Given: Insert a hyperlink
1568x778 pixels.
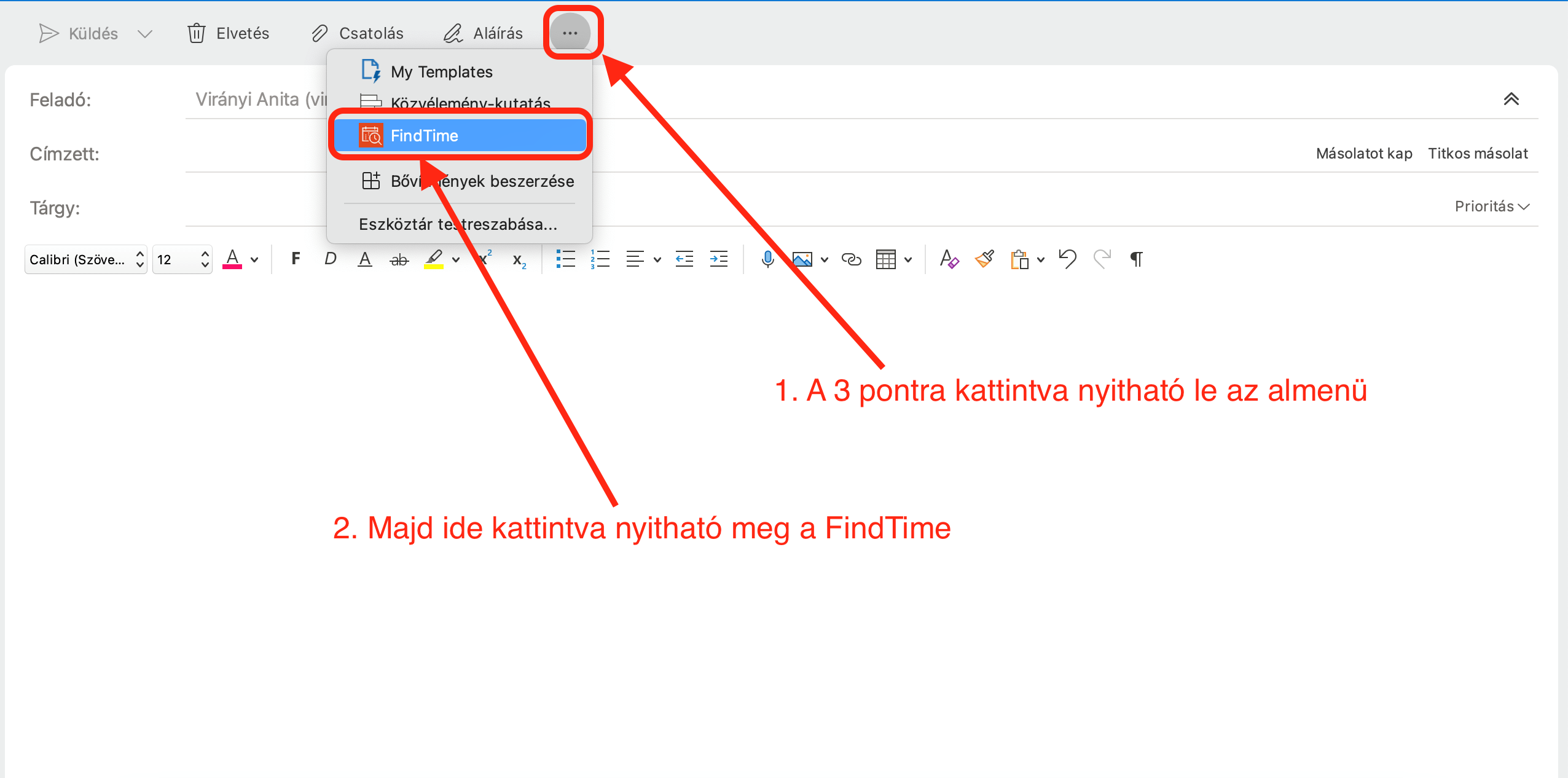Looking at the screenshot, I should pos(852,259).
